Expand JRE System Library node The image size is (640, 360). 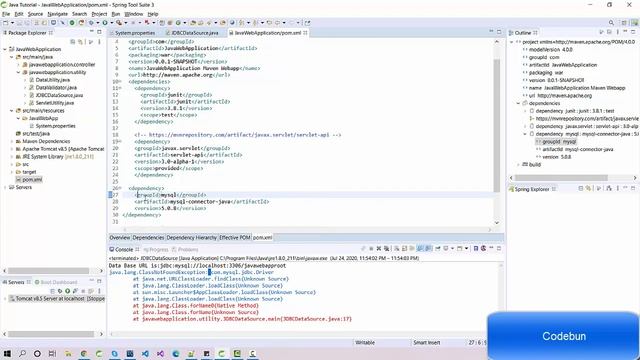click(x=12, y=157)
